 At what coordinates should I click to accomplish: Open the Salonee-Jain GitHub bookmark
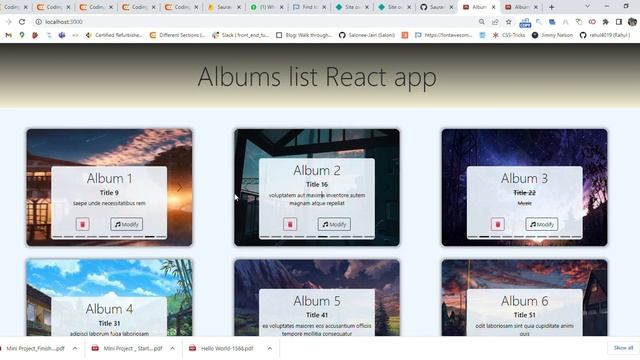click(367, 35)
